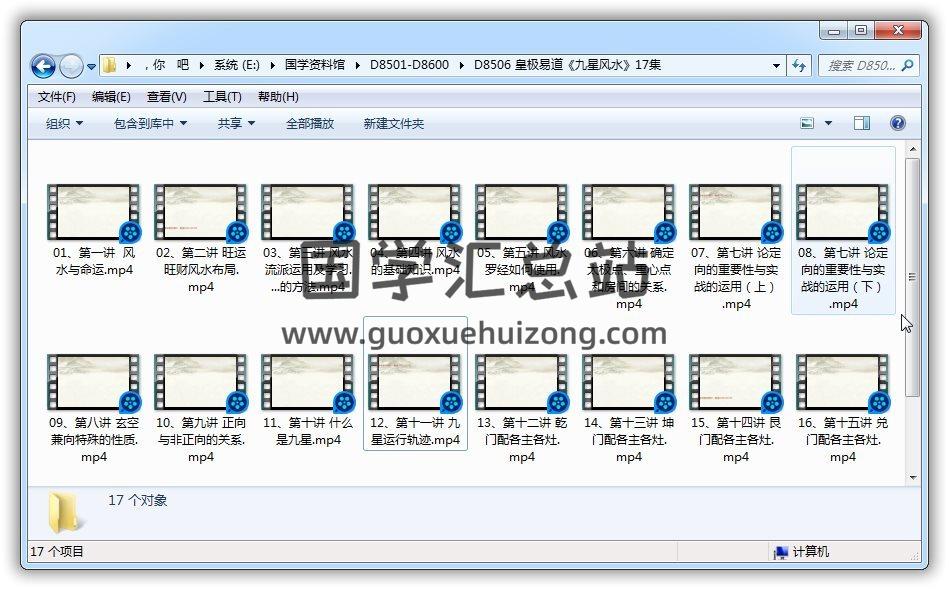Click the change view icon
949x590 pixels.
pyautogui.click(x=807, y=123)
